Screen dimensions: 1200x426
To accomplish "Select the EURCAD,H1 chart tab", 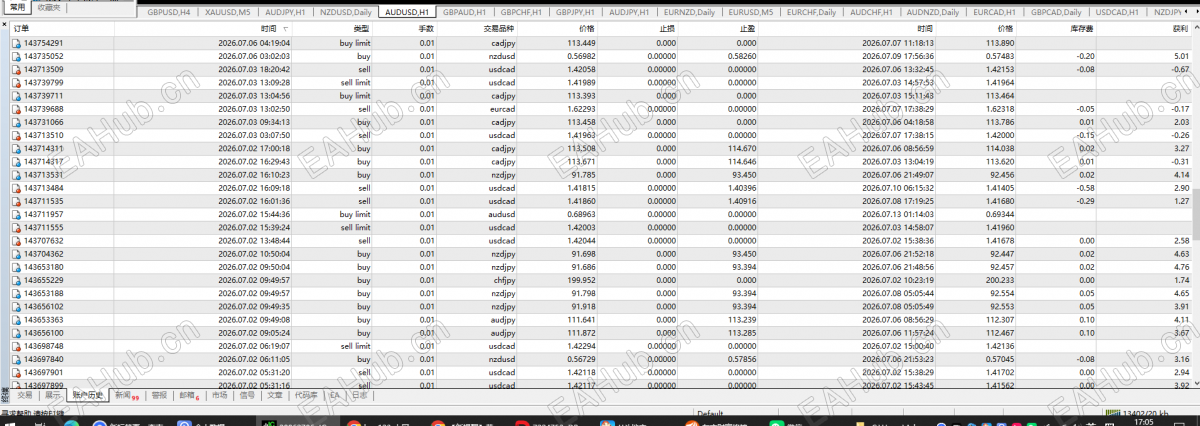I will click(x=995, y=12).
